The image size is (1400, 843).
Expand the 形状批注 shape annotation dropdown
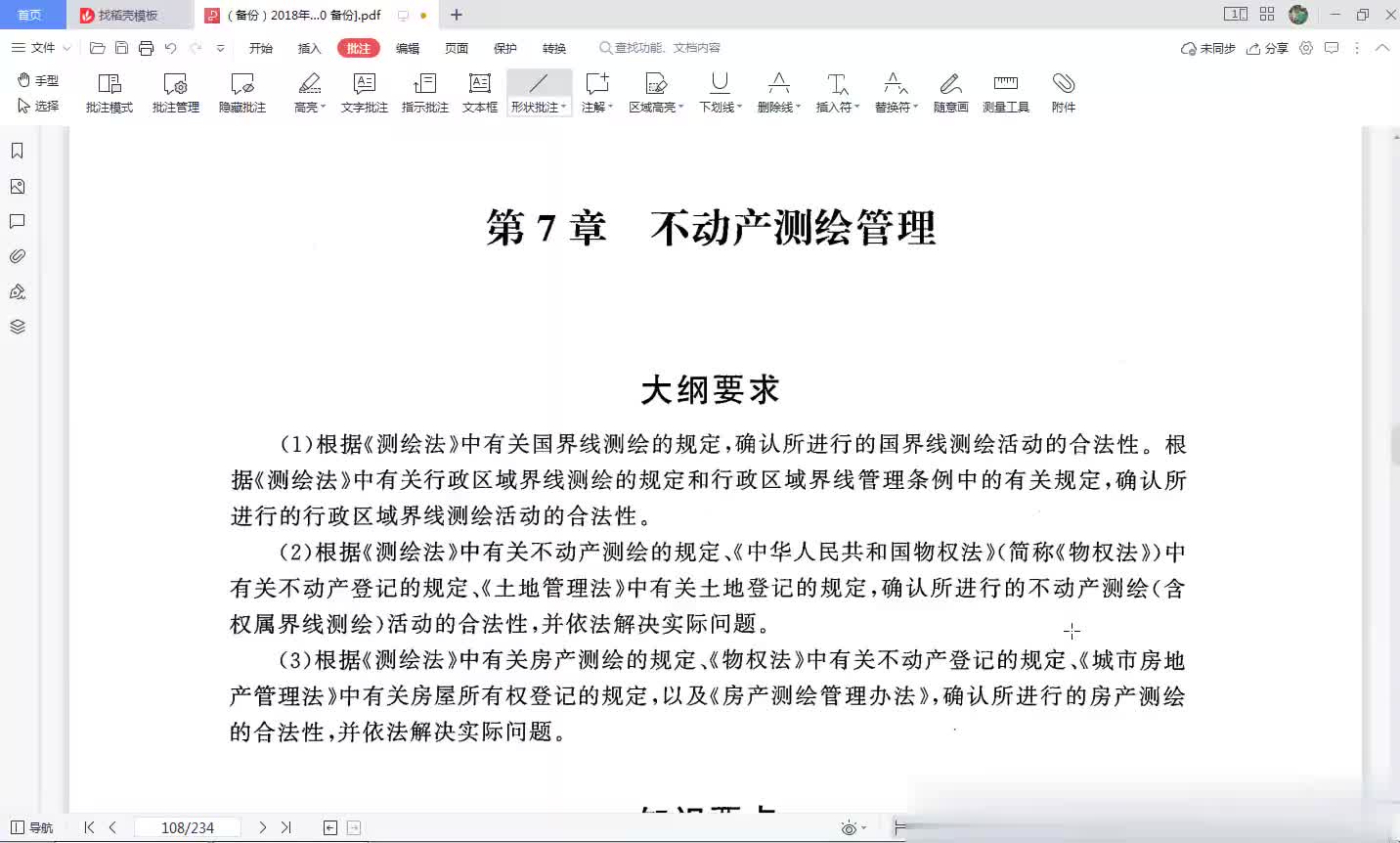click(564, 108)
